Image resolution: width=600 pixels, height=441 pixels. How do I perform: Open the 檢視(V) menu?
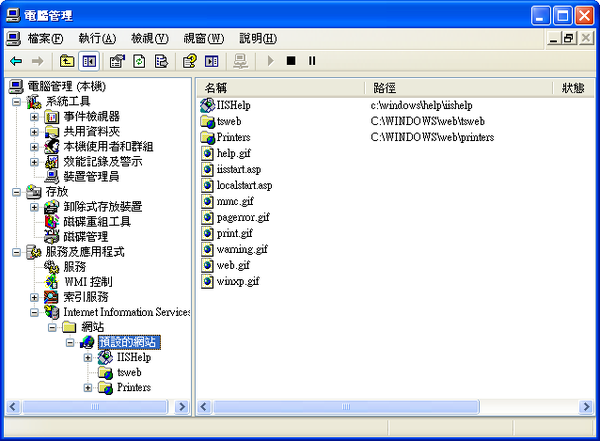(x=150, y=38)
